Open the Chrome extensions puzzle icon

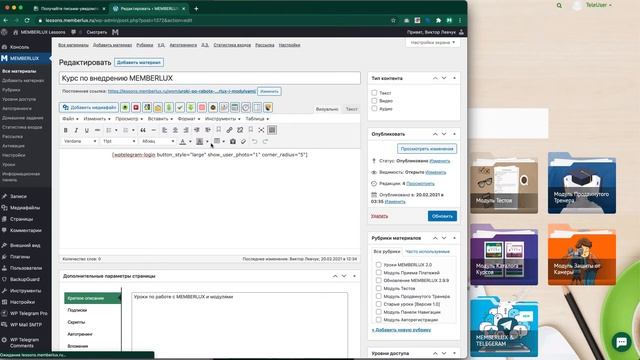tap(438, 20)
